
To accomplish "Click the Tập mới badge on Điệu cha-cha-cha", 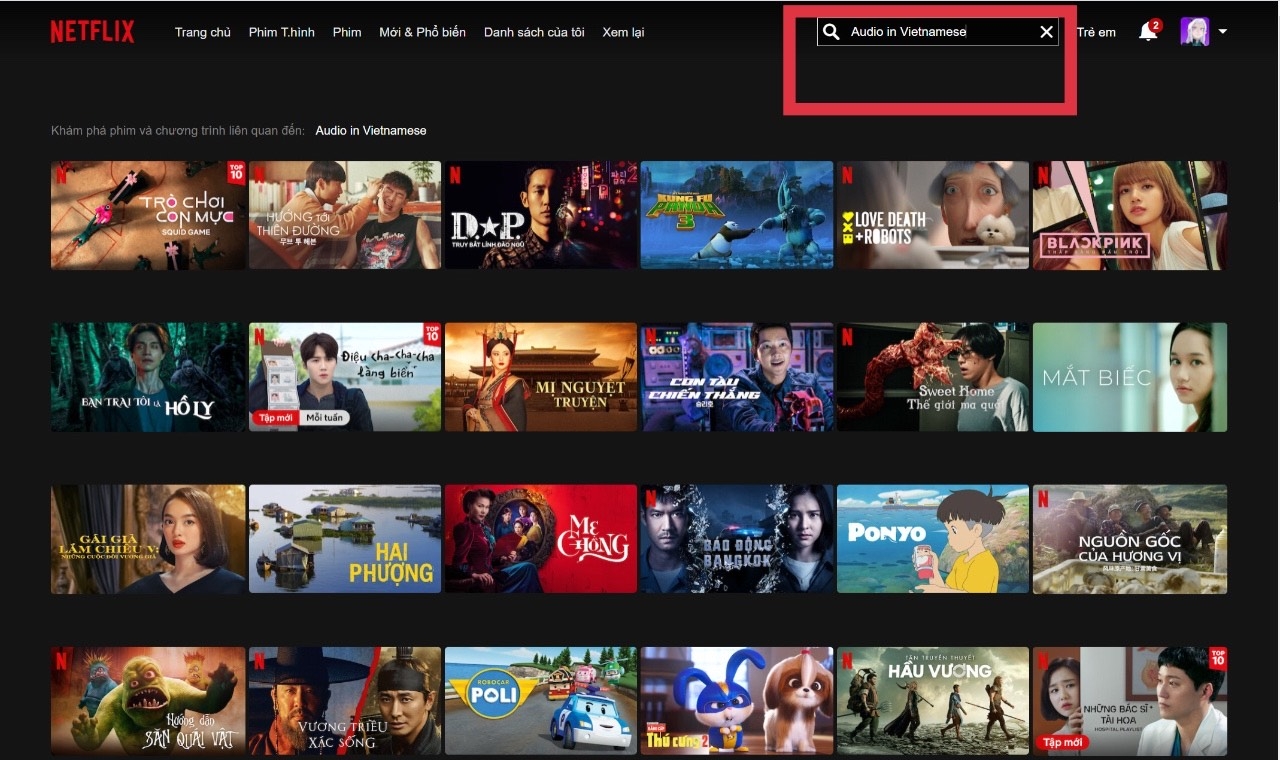I will [276, 417].
